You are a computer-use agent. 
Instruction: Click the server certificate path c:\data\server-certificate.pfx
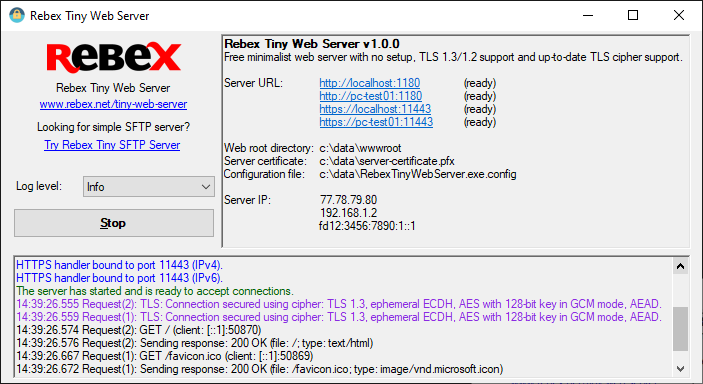point(387,161)
